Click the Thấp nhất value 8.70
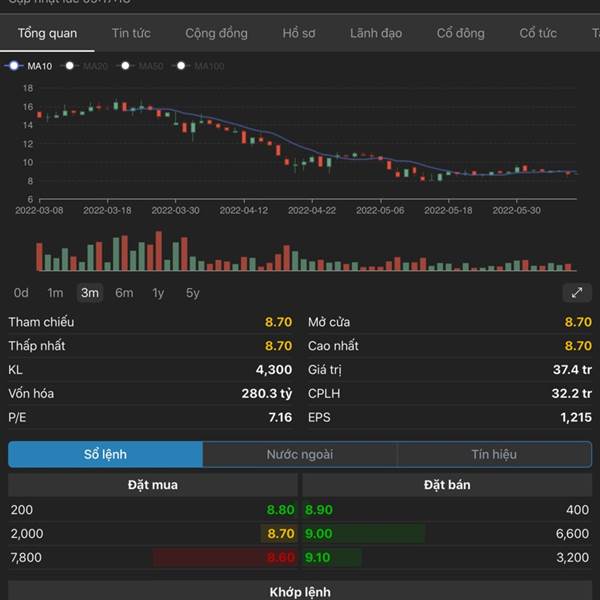 [x=279, y=346]
